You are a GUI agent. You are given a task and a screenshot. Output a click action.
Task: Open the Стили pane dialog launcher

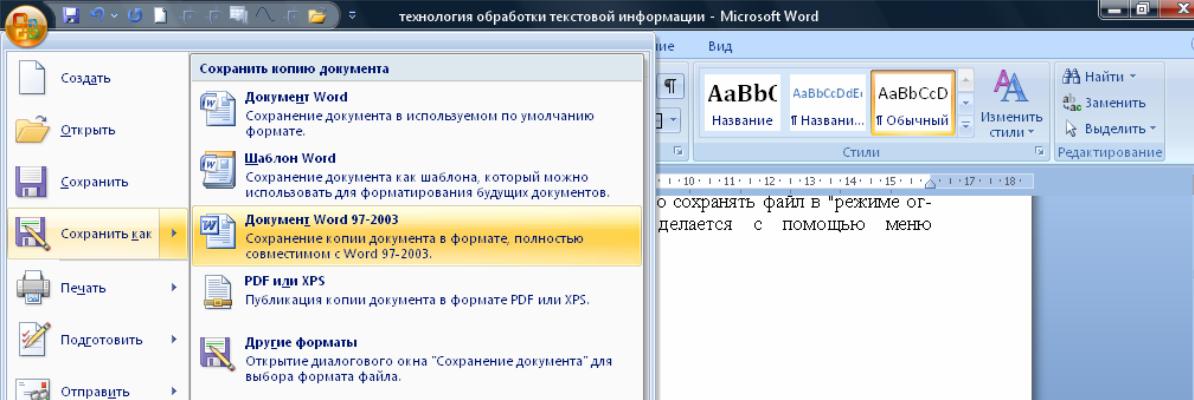click(x=1038, y=152)
